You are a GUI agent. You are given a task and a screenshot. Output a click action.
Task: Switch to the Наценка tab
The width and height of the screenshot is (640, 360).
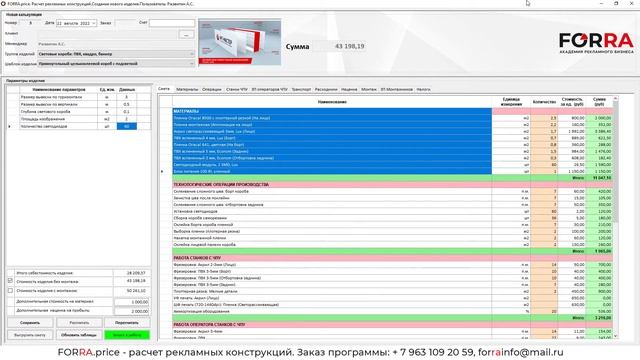[349, 89]
